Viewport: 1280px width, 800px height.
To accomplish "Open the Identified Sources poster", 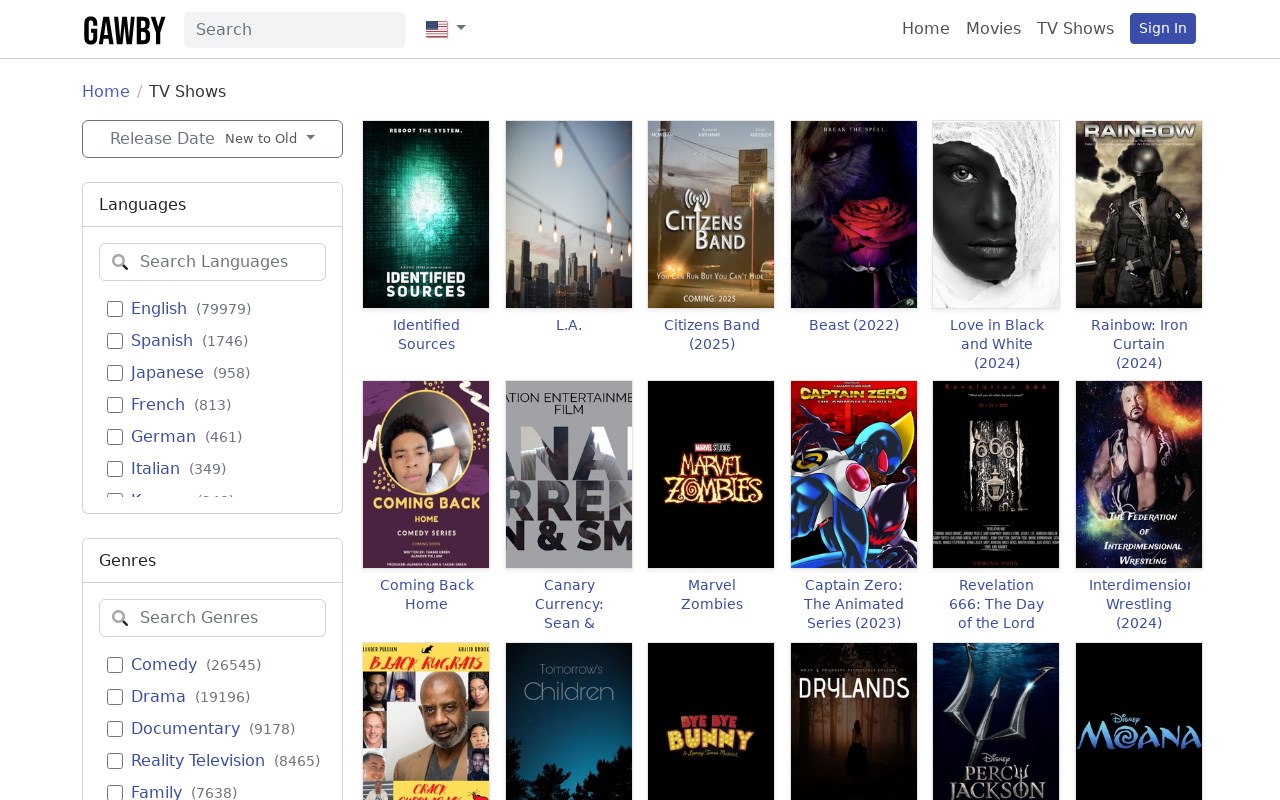I will click(x=426, y=214).
